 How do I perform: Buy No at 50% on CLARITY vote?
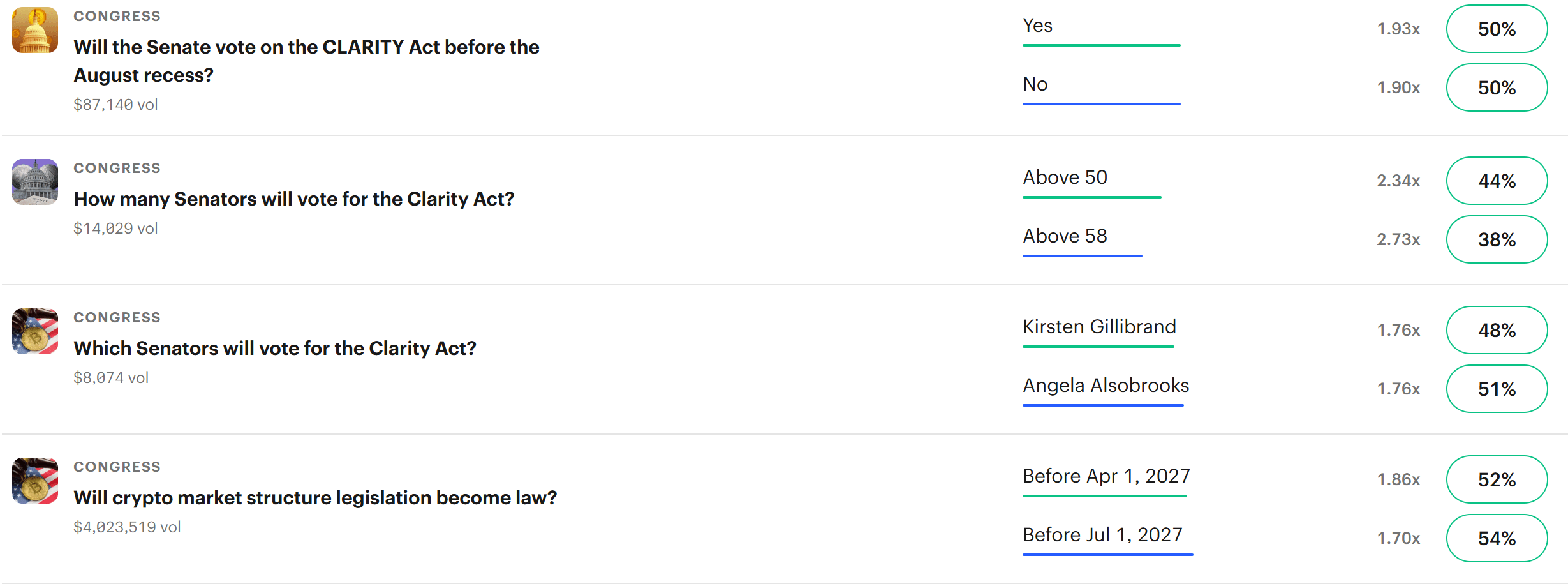1497,87
